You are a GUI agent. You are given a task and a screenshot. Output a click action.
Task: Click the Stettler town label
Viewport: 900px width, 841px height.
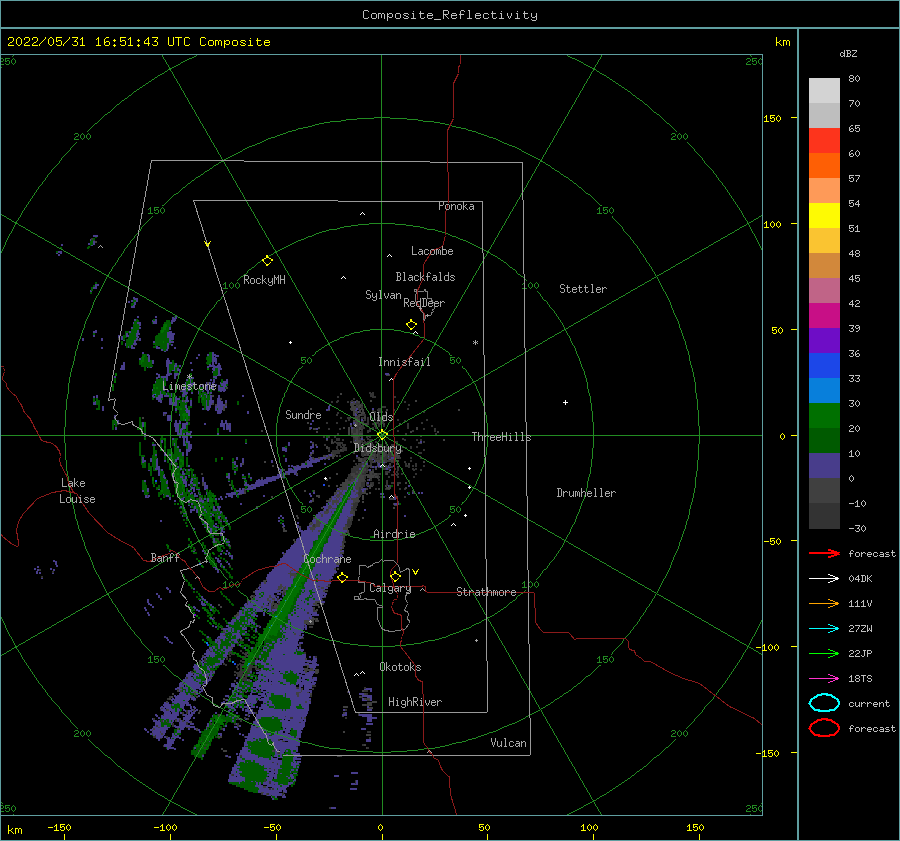583,289
